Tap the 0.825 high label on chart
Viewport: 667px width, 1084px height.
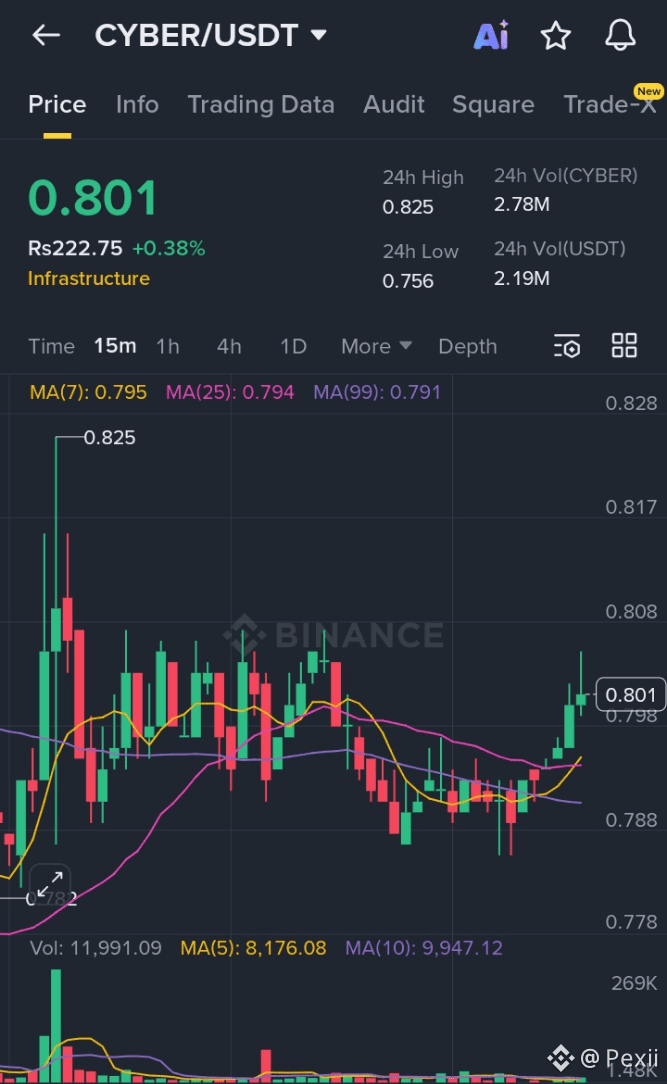point(109,438)
